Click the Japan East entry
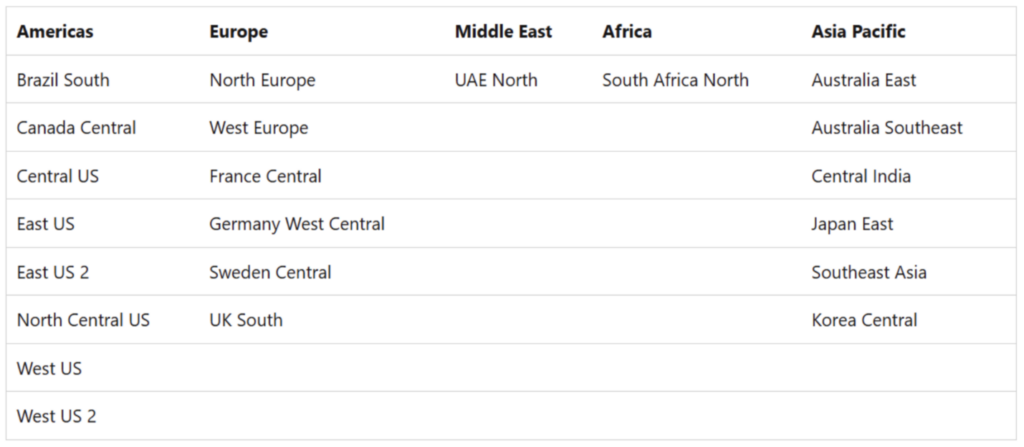 click(852, 224)
